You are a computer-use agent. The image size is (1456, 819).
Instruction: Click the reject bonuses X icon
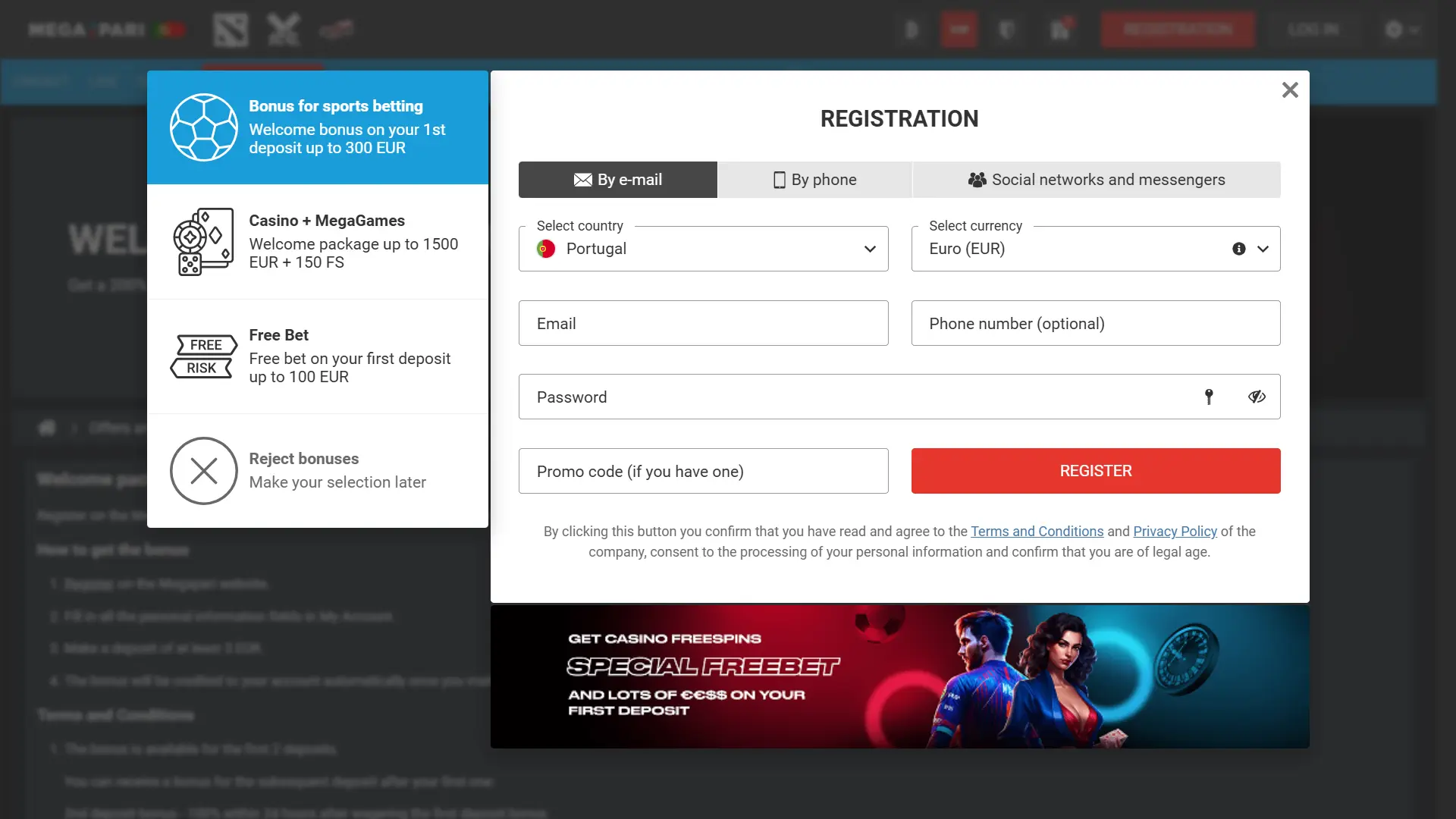coord(204,470)
